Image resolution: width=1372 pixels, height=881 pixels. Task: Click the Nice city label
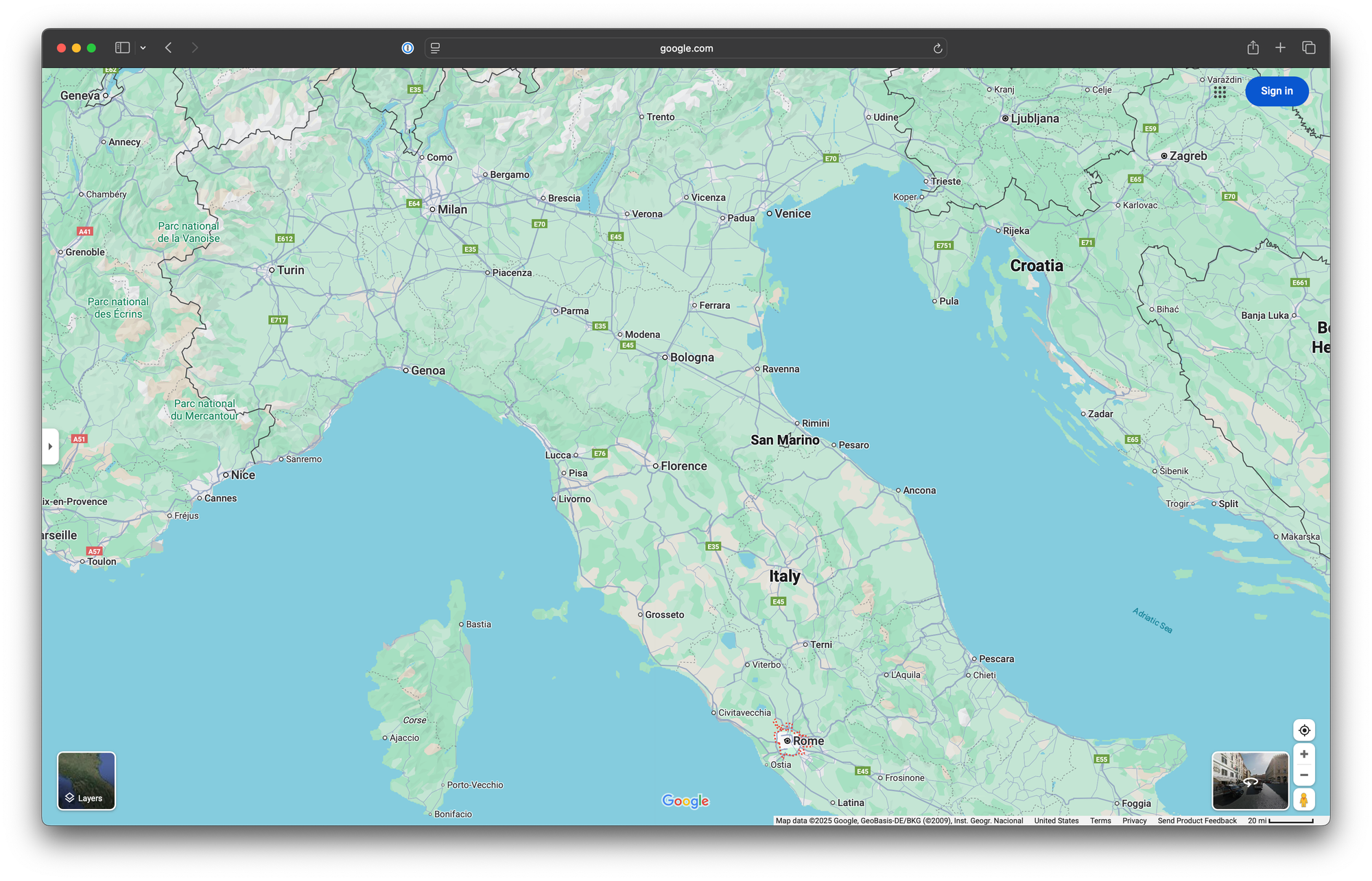(243, 475)
